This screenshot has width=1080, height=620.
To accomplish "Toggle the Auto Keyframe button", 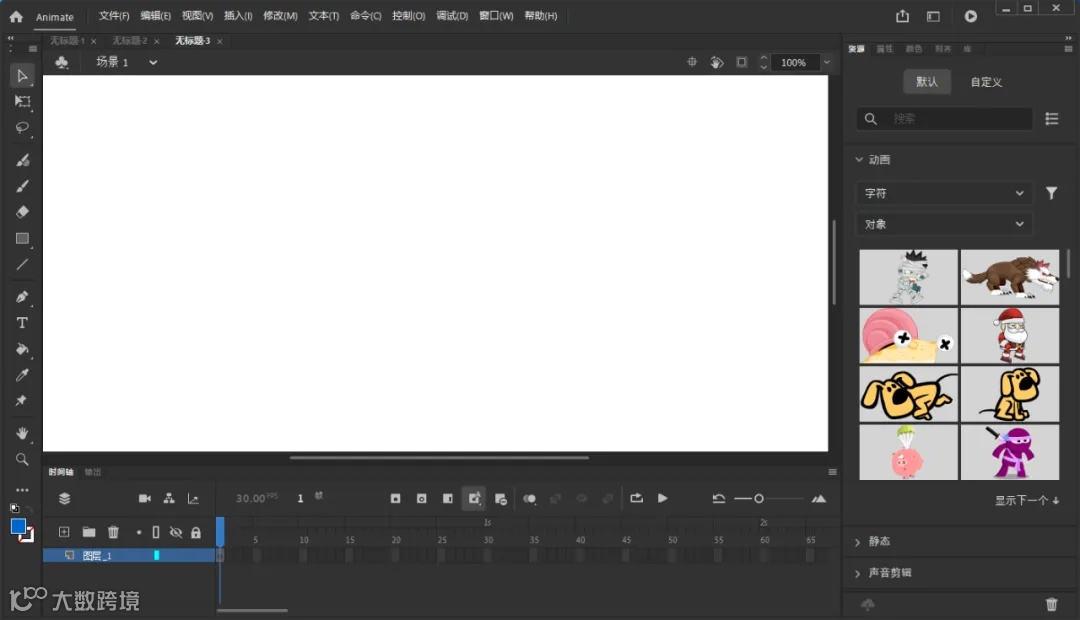I will pos(474,498).
